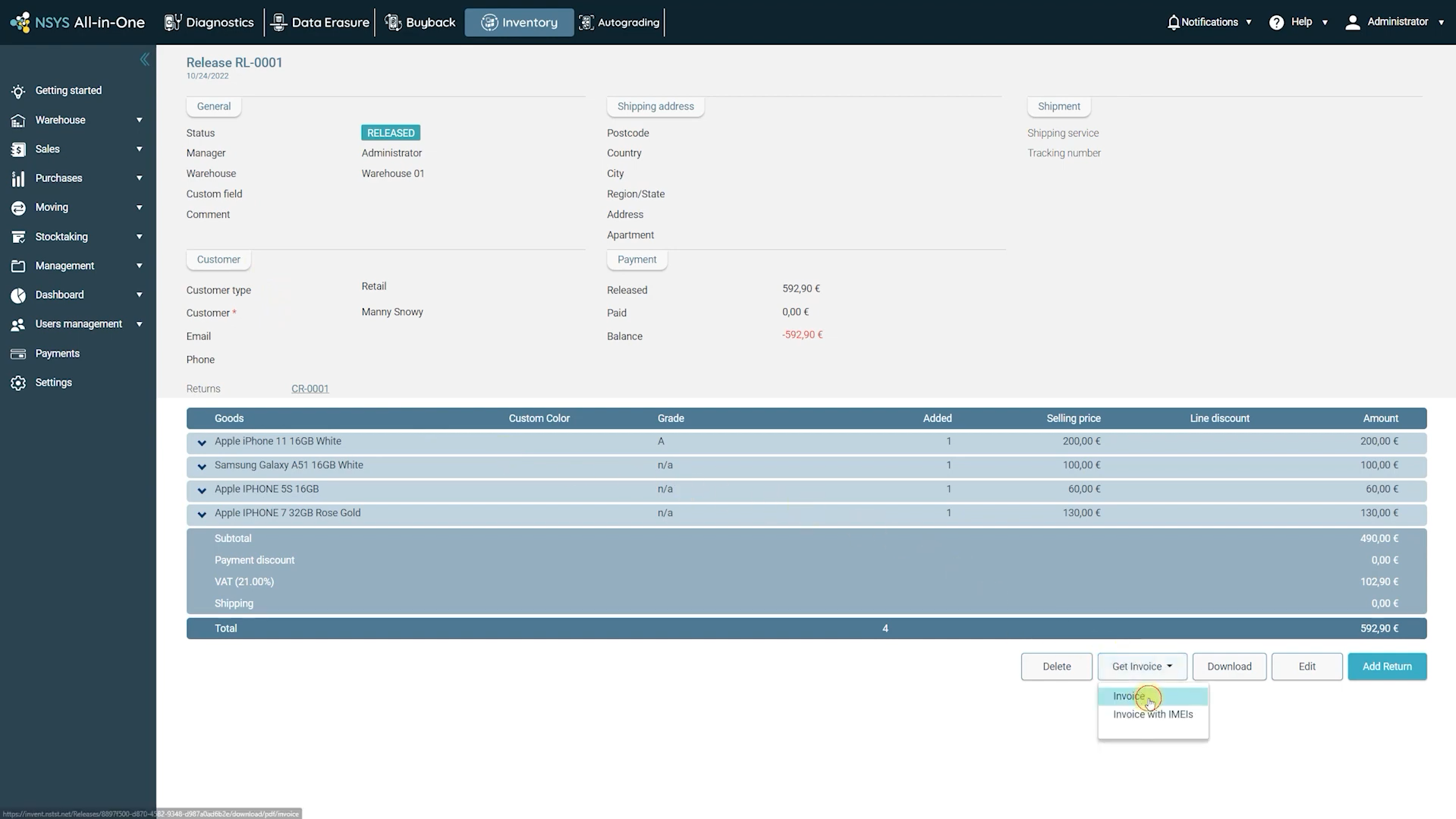
Task: Click the Users management people icon
Action: pos(18,324)
